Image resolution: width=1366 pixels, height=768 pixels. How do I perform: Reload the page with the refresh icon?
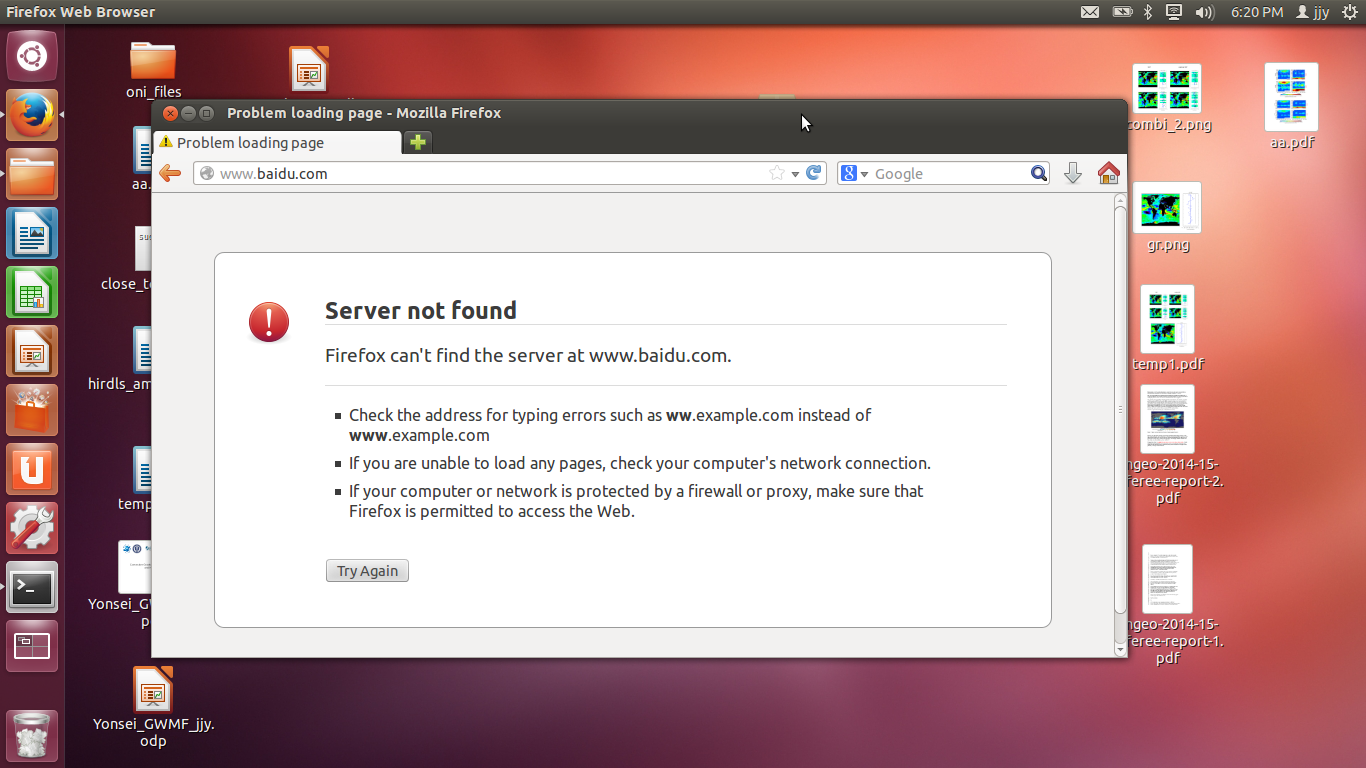(x=814, y=173)
